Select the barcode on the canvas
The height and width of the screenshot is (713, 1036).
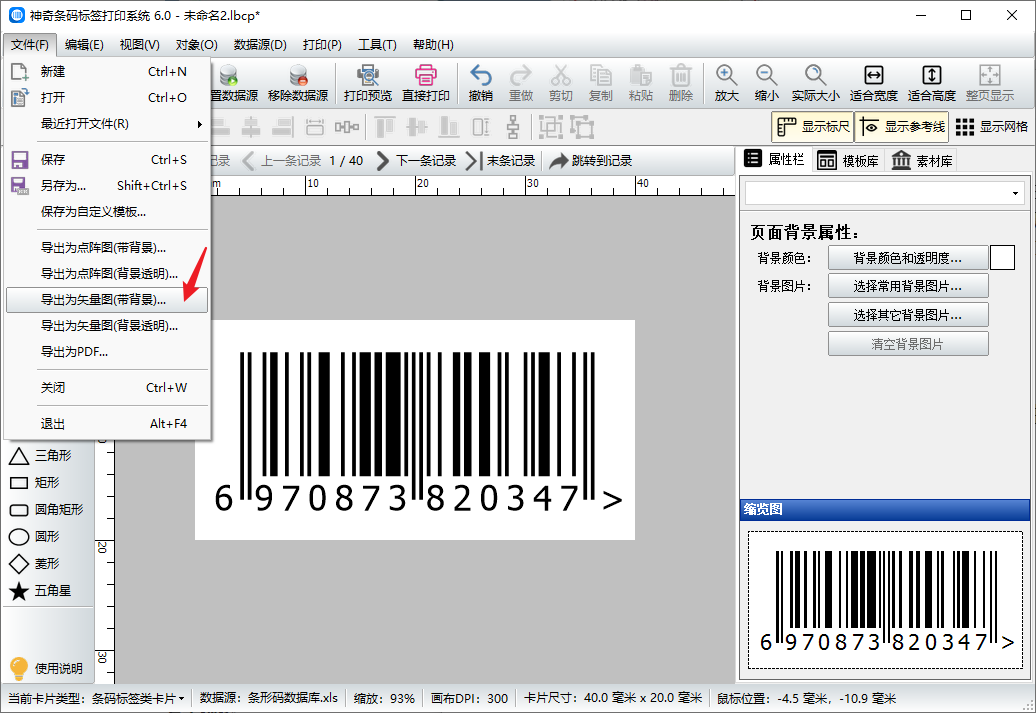[418, 433]
